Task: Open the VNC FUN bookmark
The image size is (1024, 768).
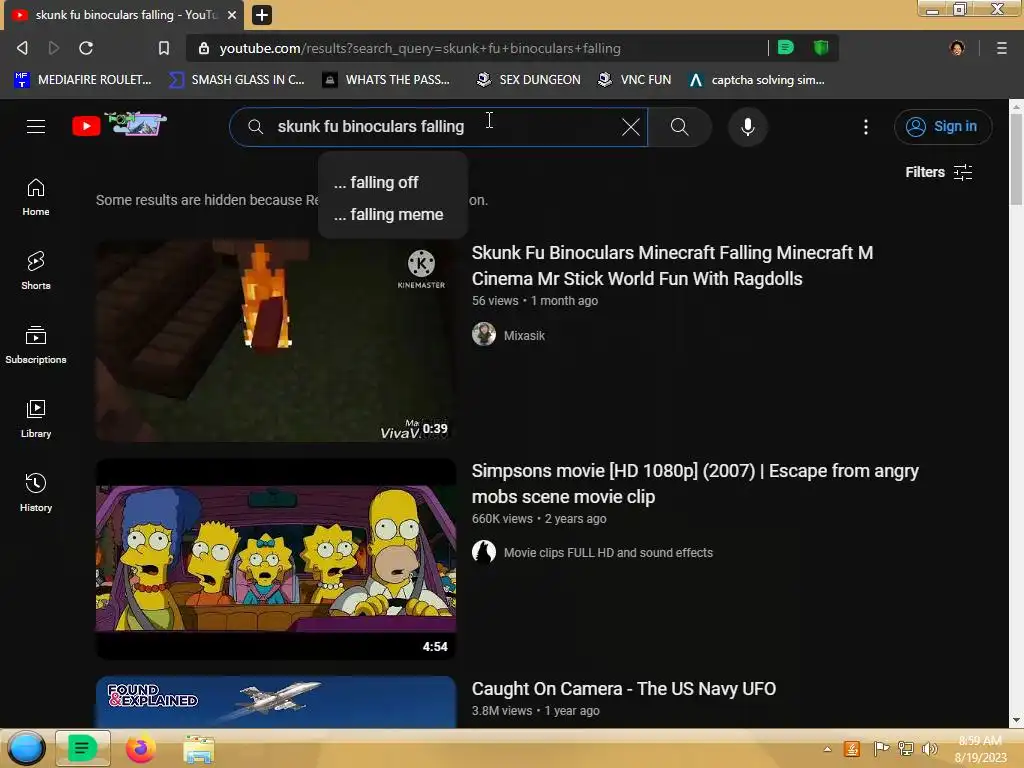Action: [x=635, y=80]
